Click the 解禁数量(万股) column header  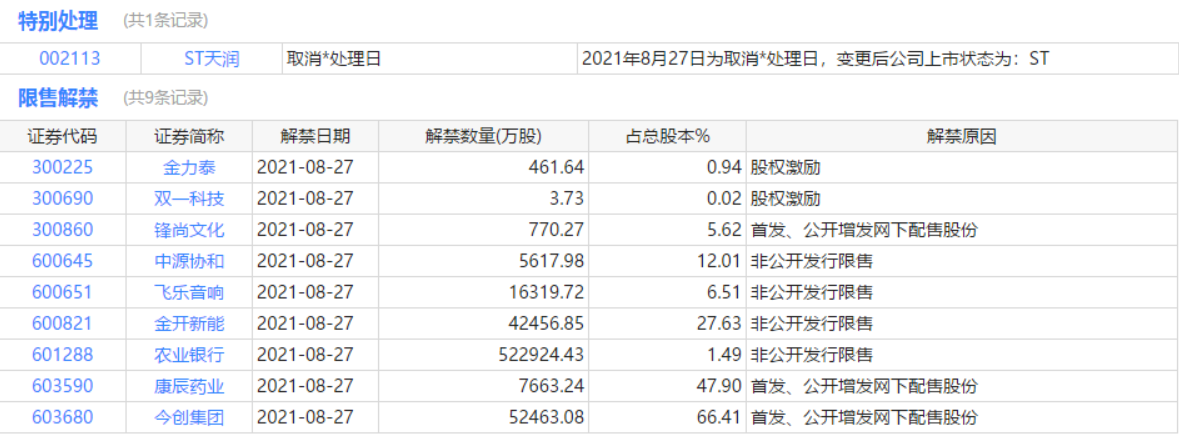483,136
